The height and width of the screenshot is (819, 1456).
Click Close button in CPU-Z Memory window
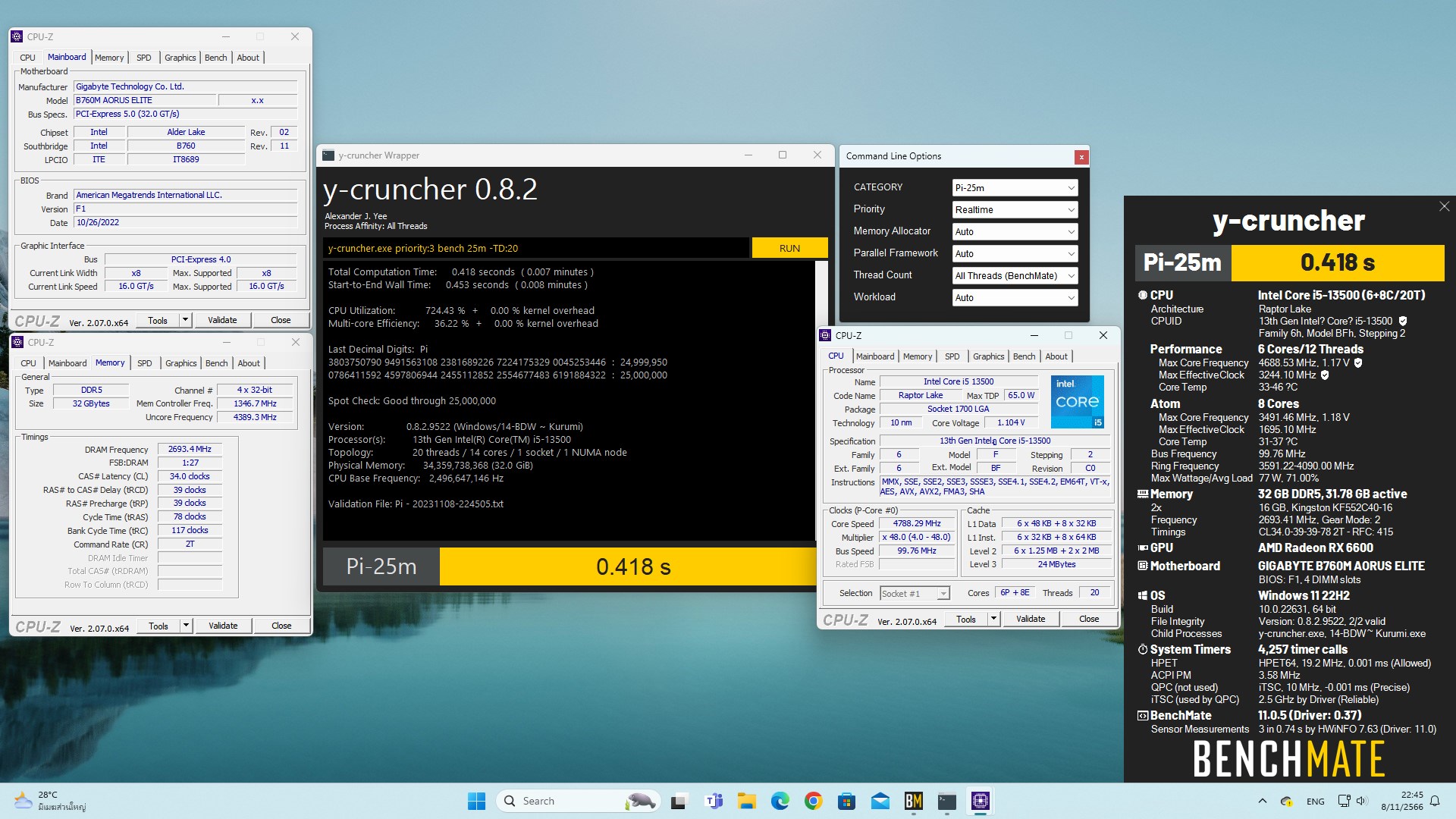pyautogui.click(x=281, y=626)
